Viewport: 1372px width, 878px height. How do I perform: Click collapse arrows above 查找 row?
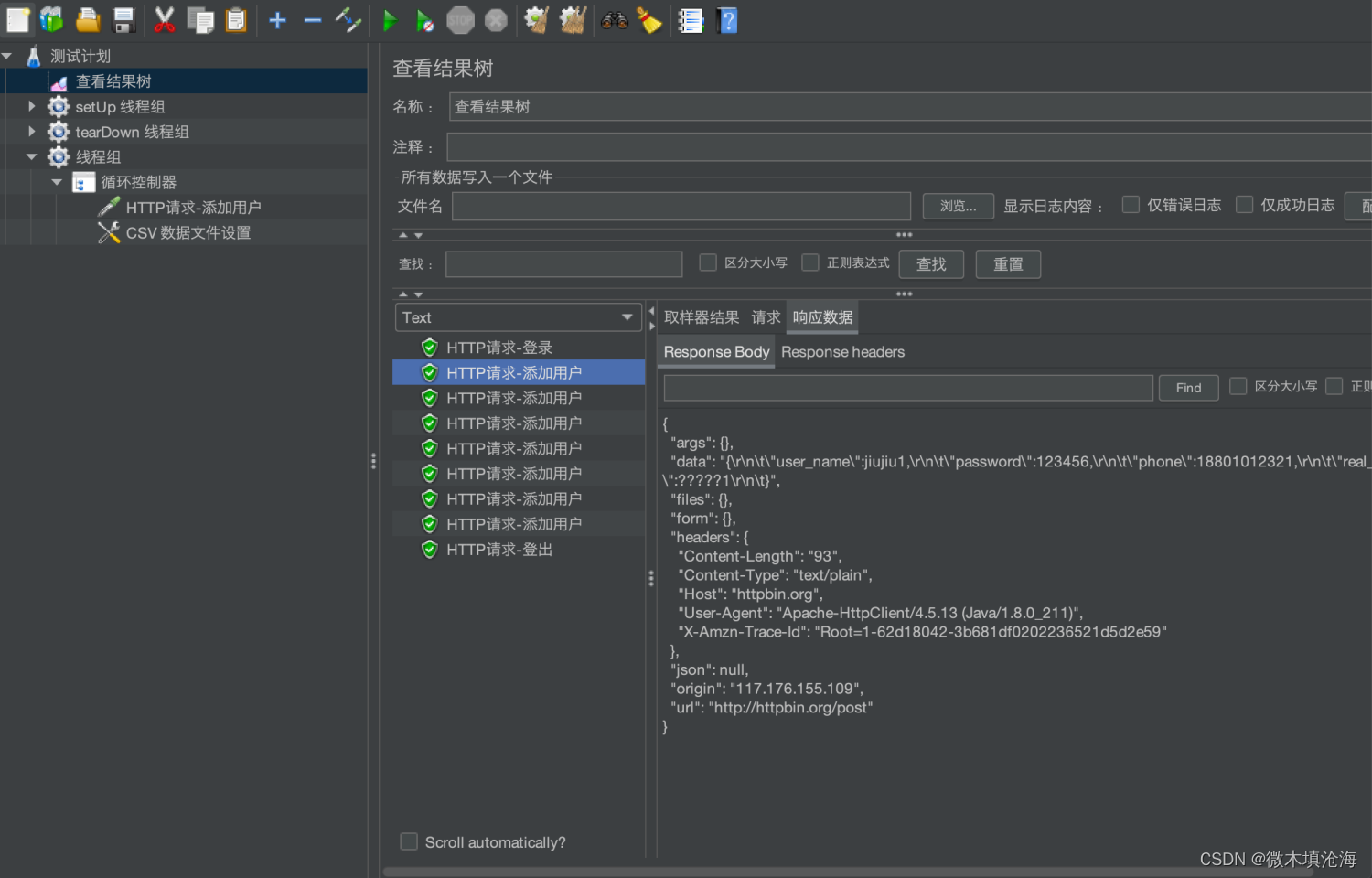(x=411, y=235)
